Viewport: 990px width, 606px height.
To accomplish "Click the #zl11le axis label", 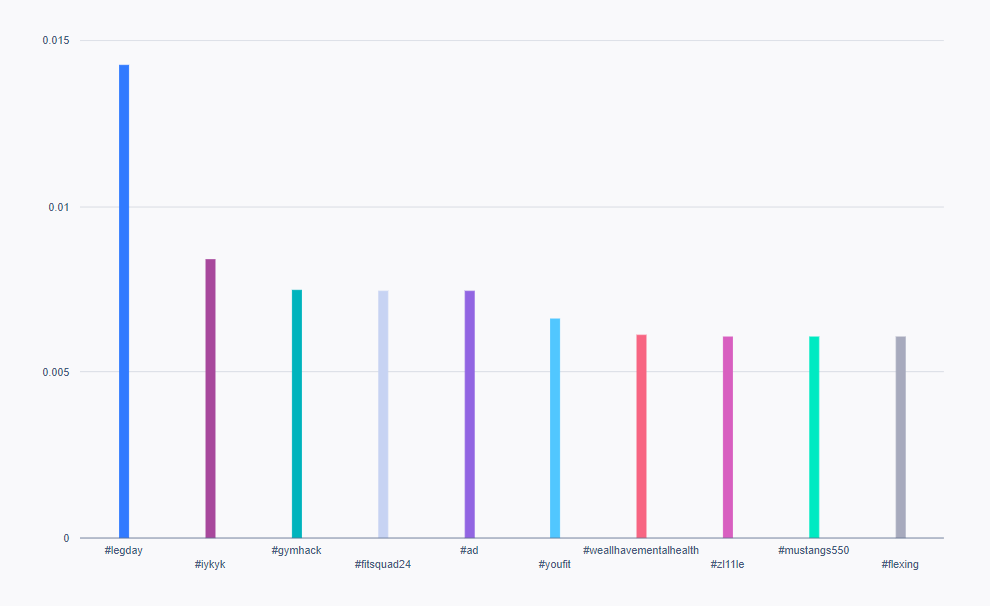I will coord(728,565).
